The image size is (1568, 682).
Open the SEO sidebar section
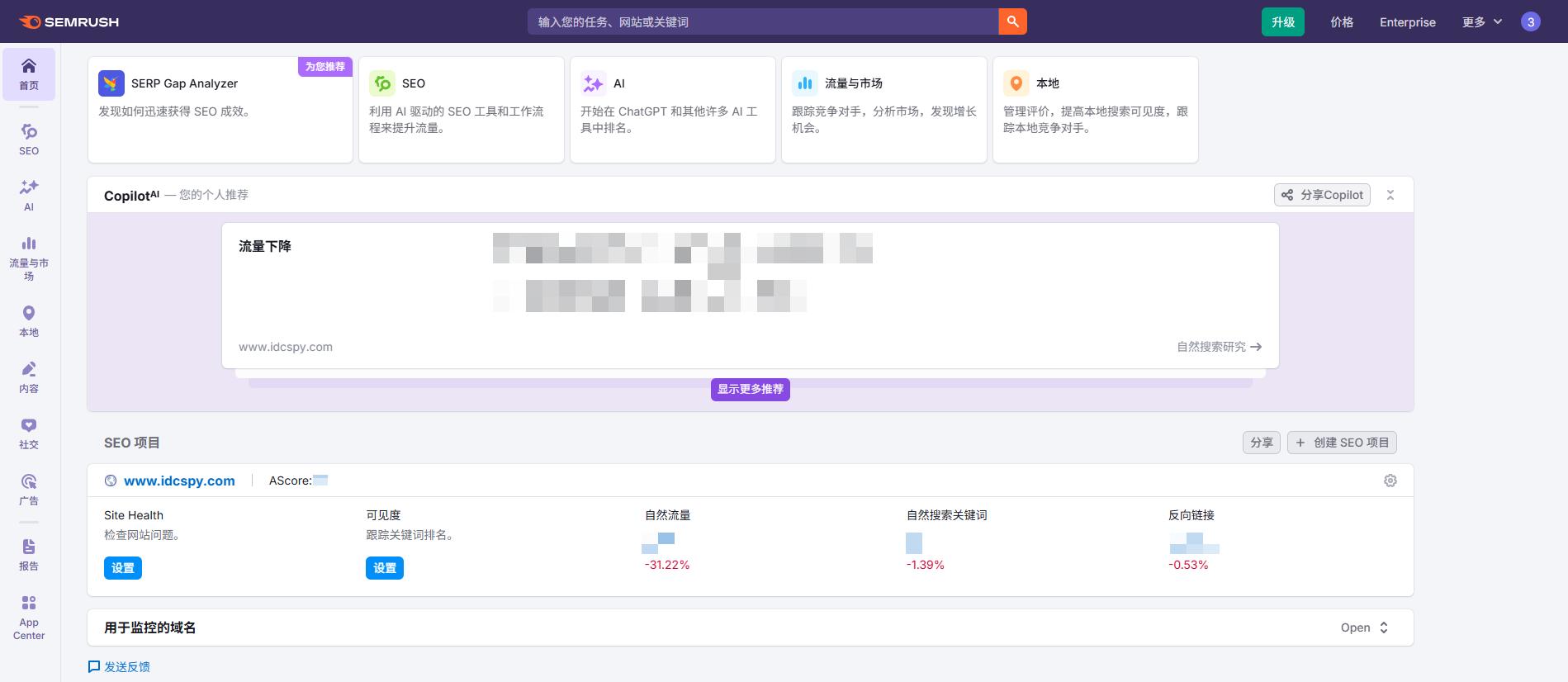click(29, 140)
